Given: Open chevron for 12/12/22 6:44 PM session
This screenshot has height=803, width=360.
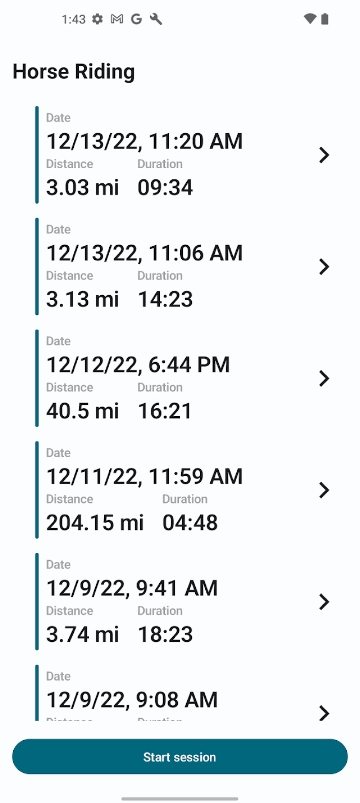Looking at the screenshot, I should [324, 378].
